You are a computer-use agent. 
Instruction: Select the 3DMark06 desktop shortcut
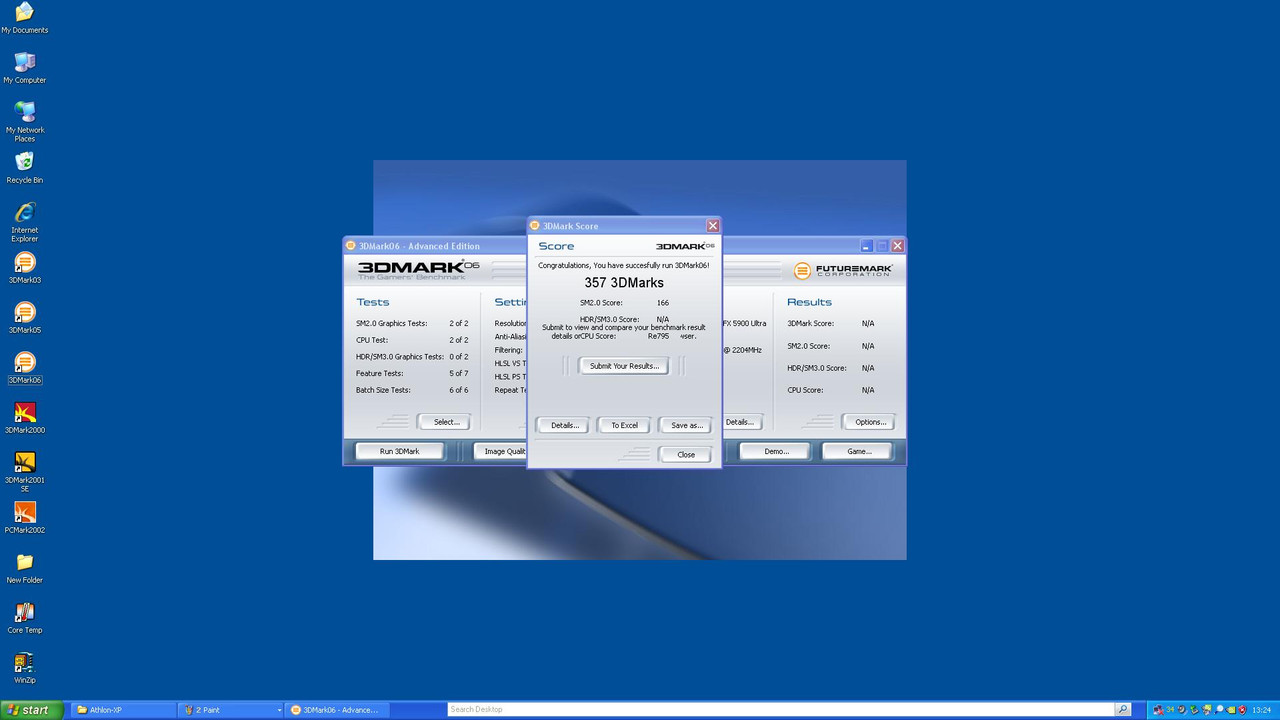(24, 368)
